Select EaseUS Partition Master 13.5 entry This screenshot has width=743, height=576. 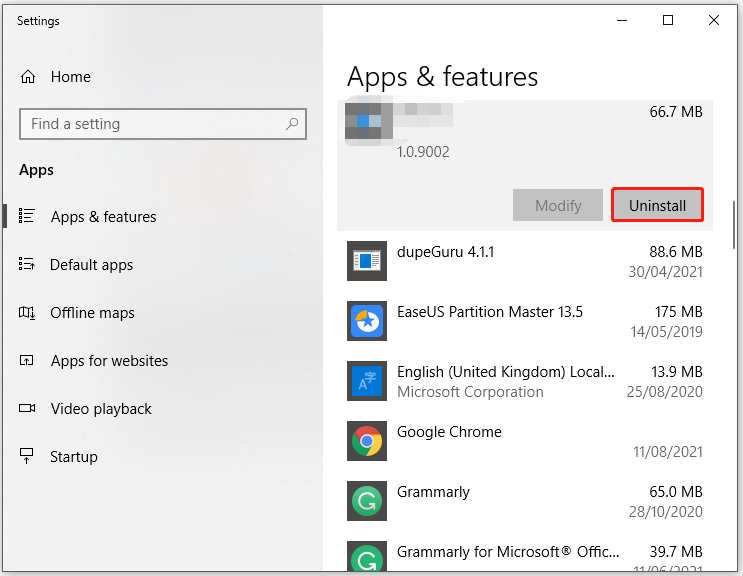489,312
